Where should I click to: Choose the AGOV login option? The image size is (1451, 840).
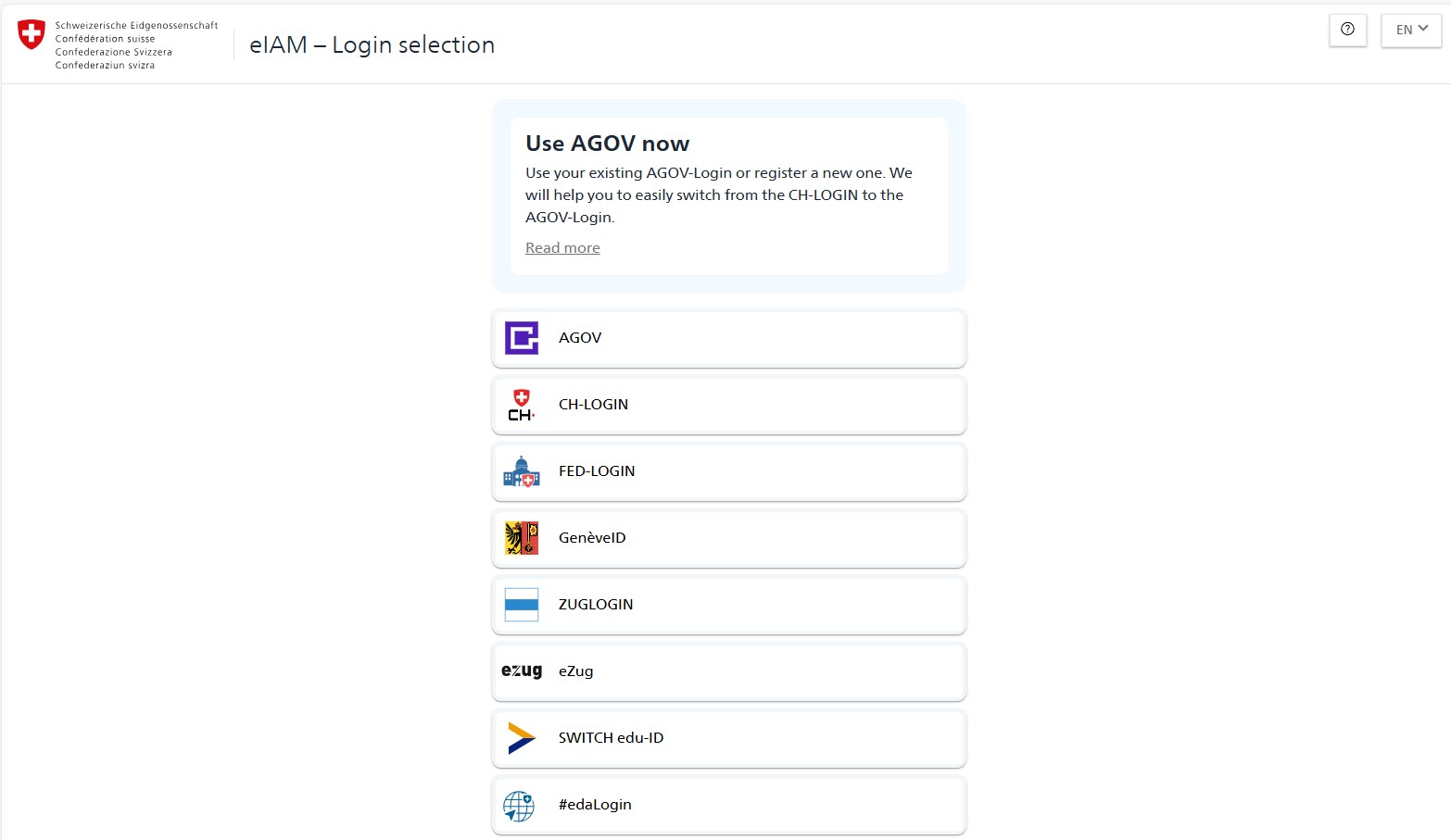729,338
